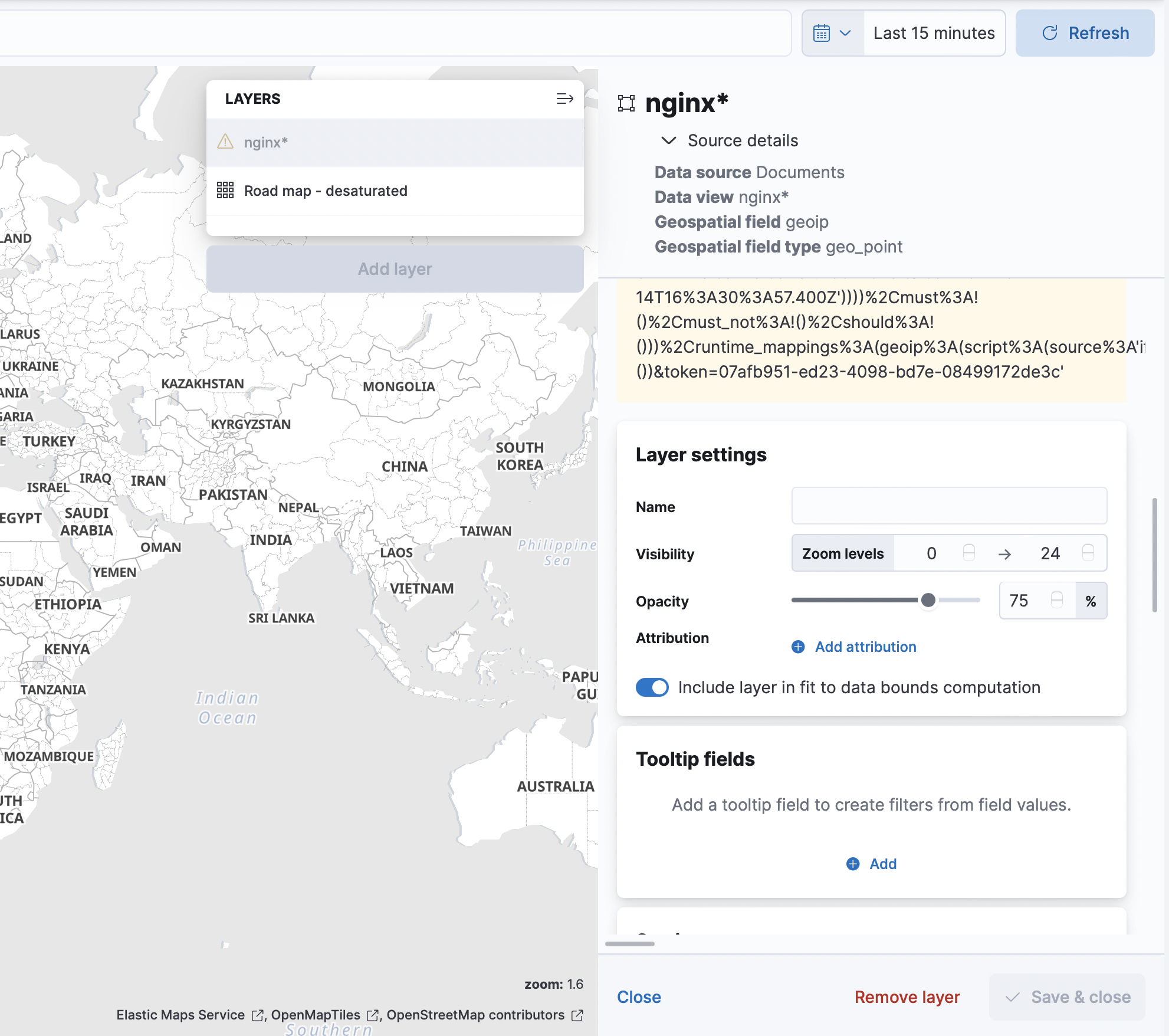Adjust the Opacity slider handle
The width and height of the screenshot is (1169, 1036).
tap(928, 600)
